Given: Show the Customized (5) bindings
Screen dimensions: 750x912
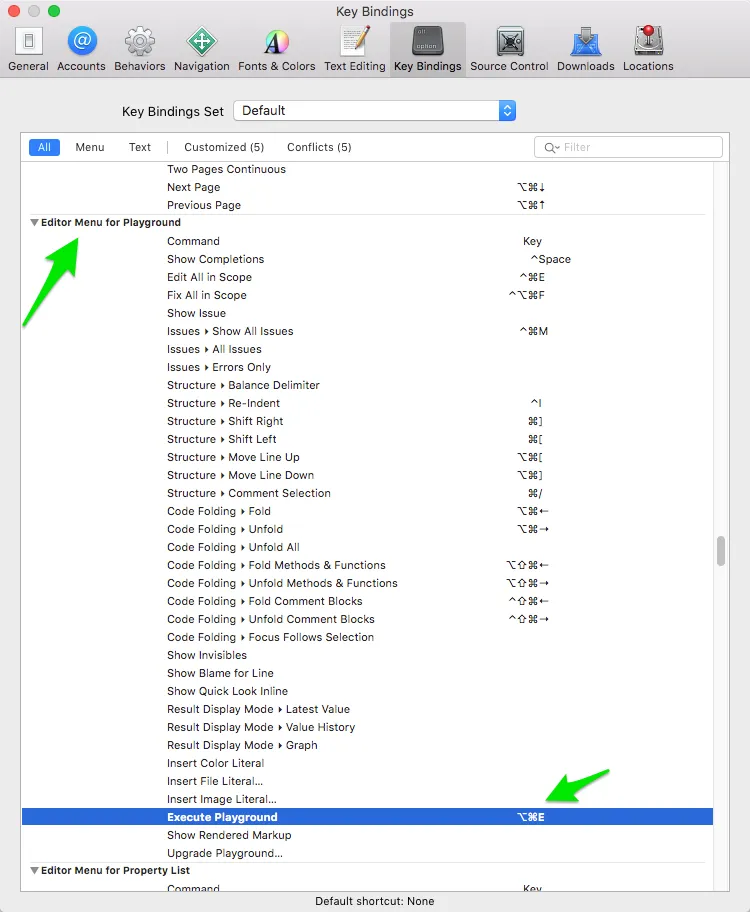Looking at the screenshot, I should [224, 147].
